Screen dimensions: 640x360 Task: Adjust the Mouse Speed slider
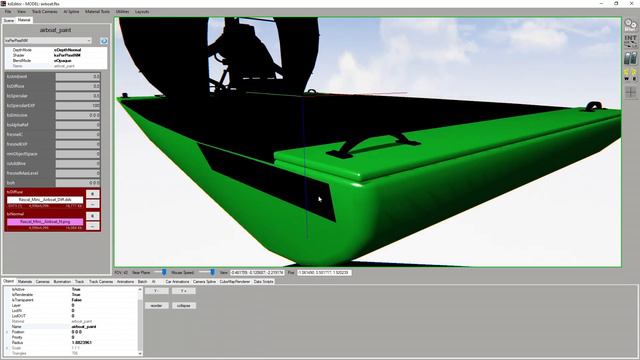coord(212,272)
